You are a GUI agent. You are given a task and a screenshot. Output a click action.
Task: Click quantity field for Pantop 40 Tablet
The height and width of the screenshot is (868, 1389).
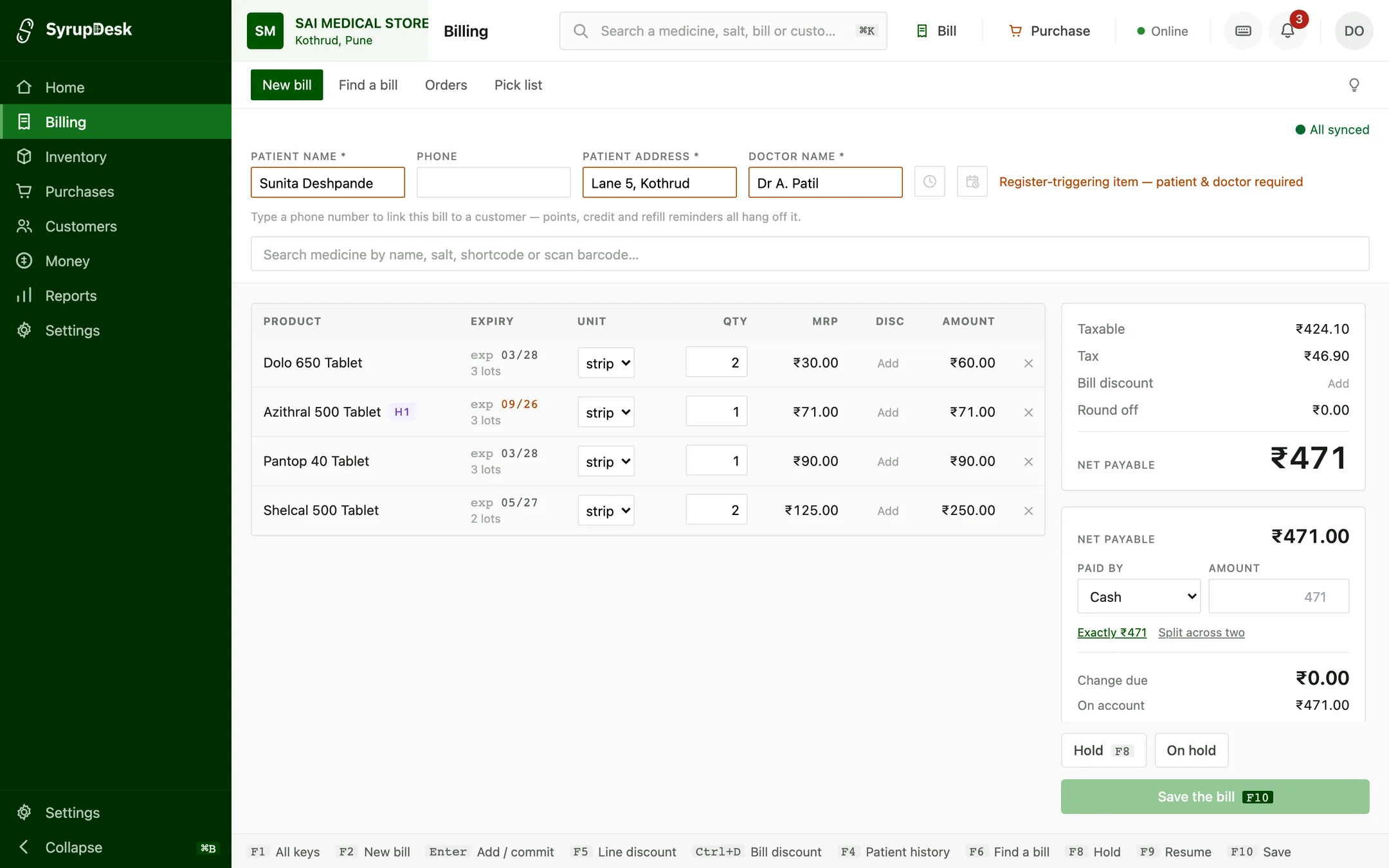[716, 461]
